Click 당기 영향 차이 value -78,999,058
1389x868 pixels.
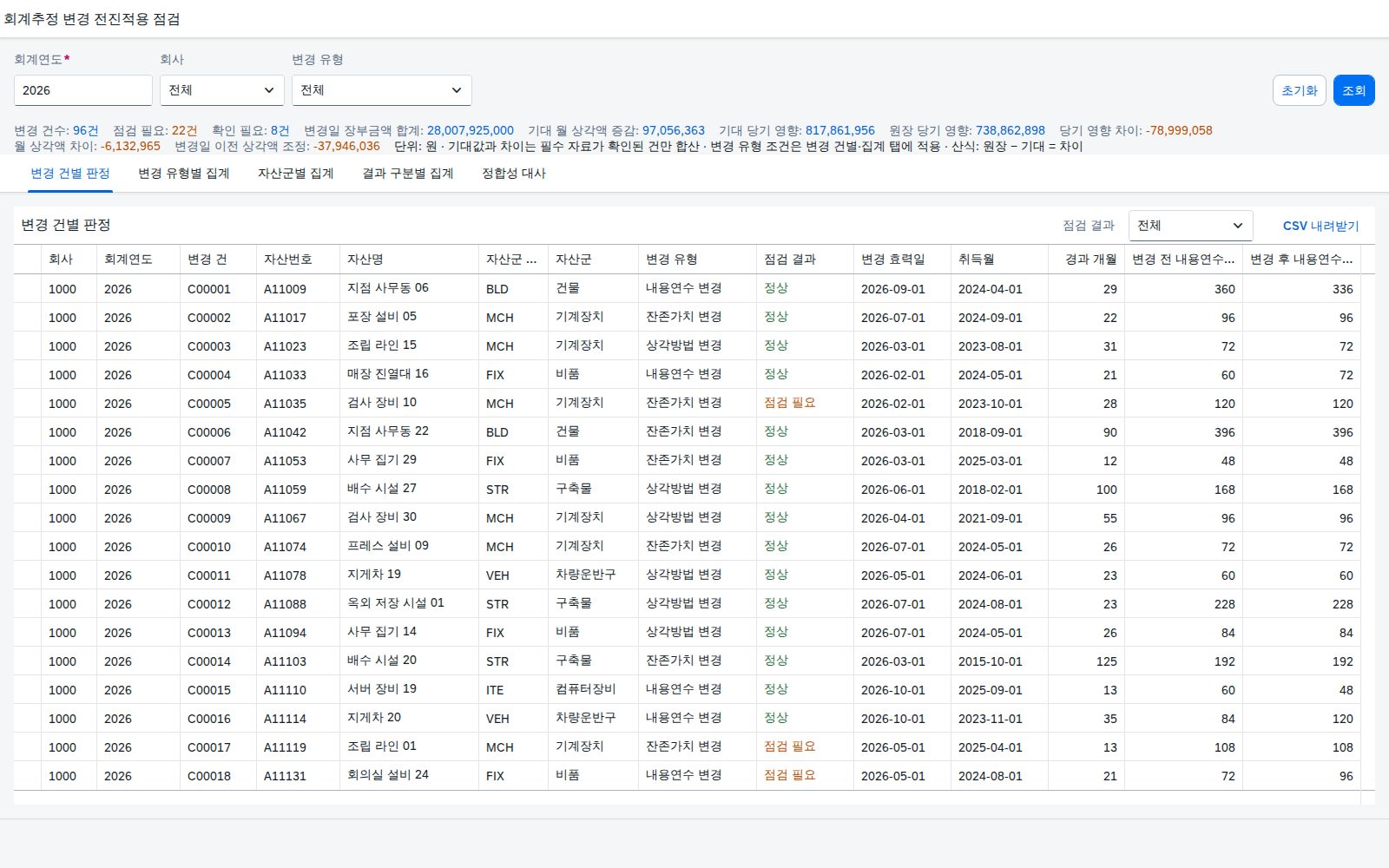1179,131
